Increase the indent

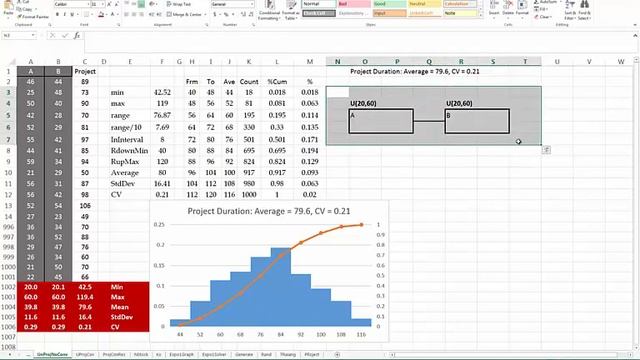pos(158,15)
